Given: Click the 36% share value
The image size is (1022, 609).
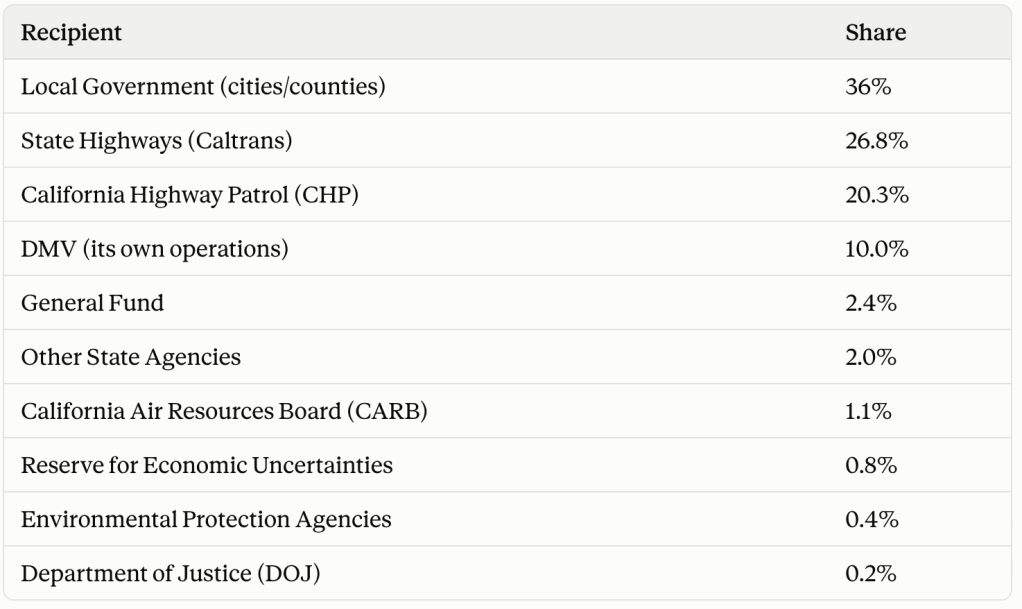Looking at the screenshot, I should (x=868, y=87).
